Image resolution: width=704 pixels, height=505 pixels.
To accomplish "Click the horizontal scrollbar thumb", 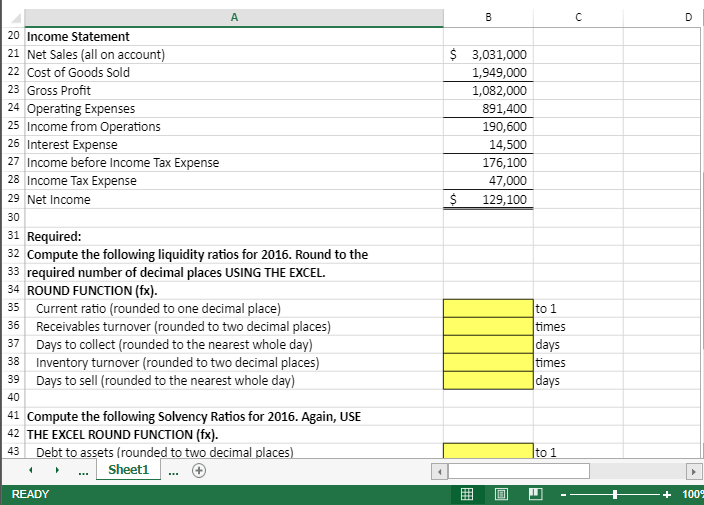I will point(519,471).
